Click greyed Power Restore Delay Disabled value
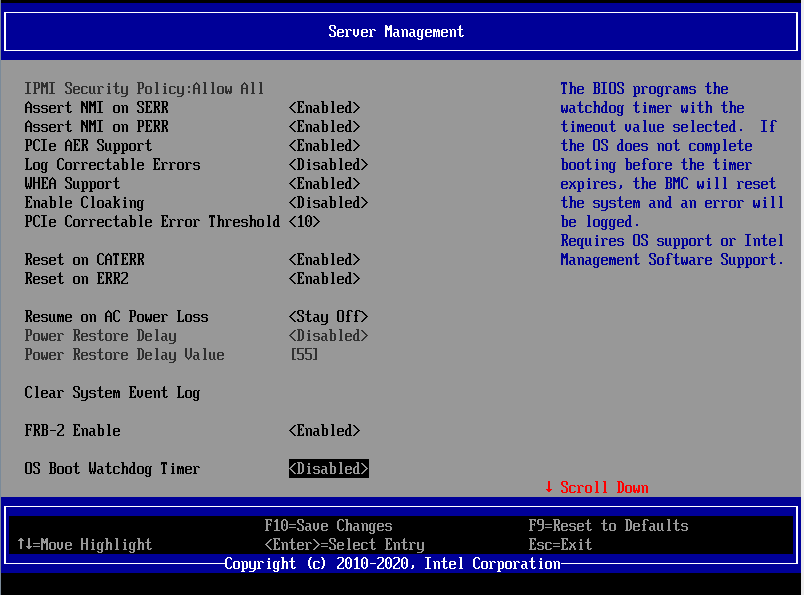Screen dimensions: 804x595 click(328, 335)
